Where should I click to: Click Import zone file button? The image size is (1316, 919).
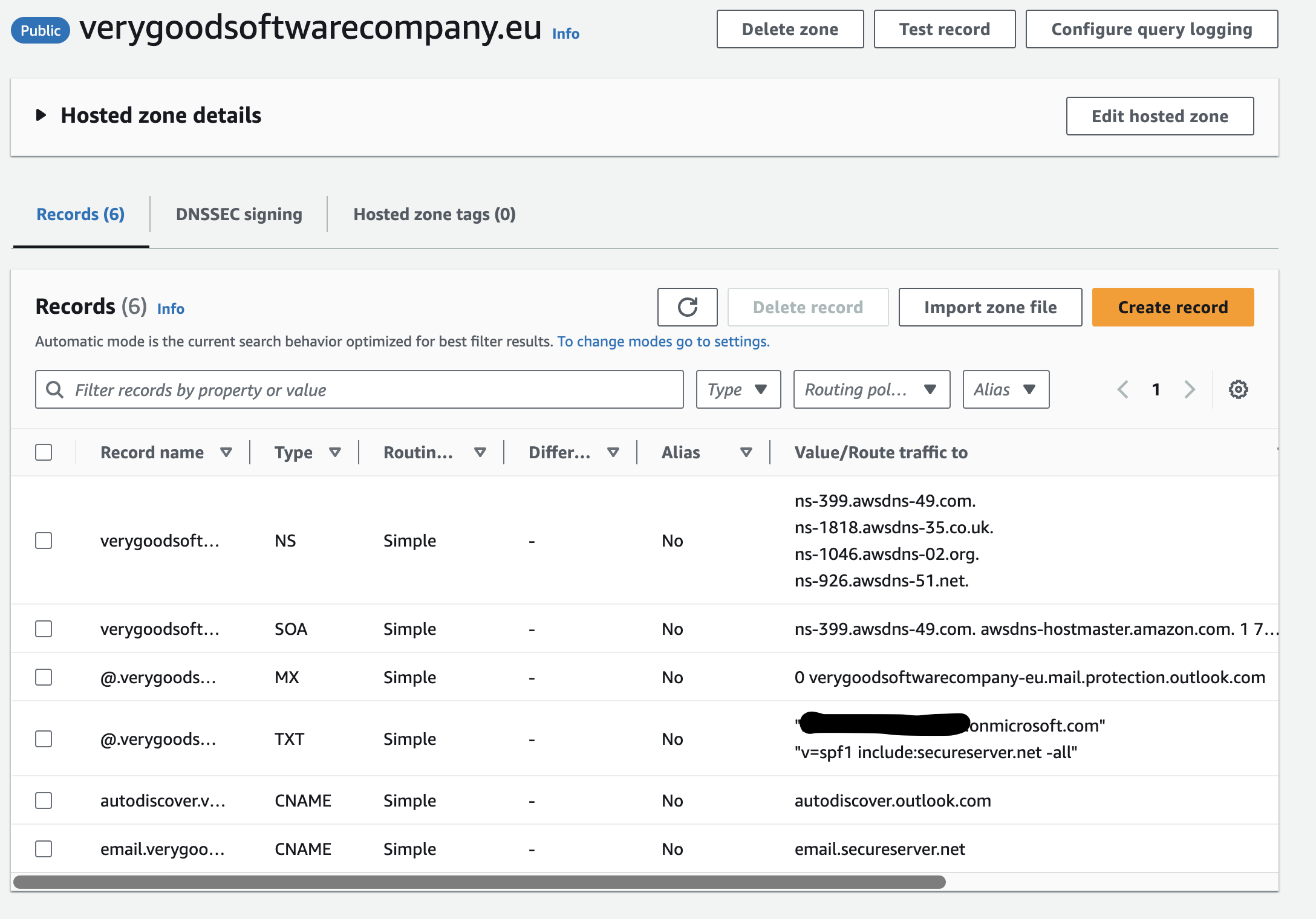click(991, 307)
